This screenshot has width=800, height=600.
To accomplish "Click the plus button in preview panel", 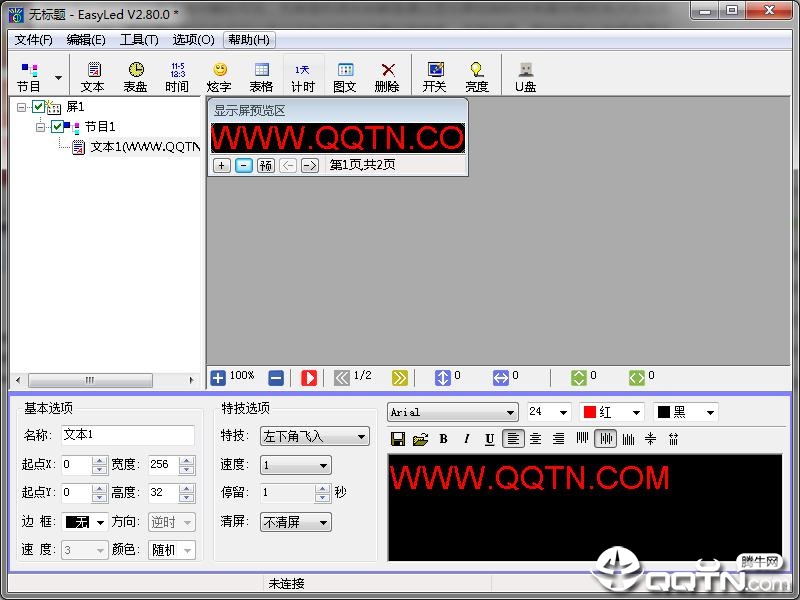I will pos(221,166).
